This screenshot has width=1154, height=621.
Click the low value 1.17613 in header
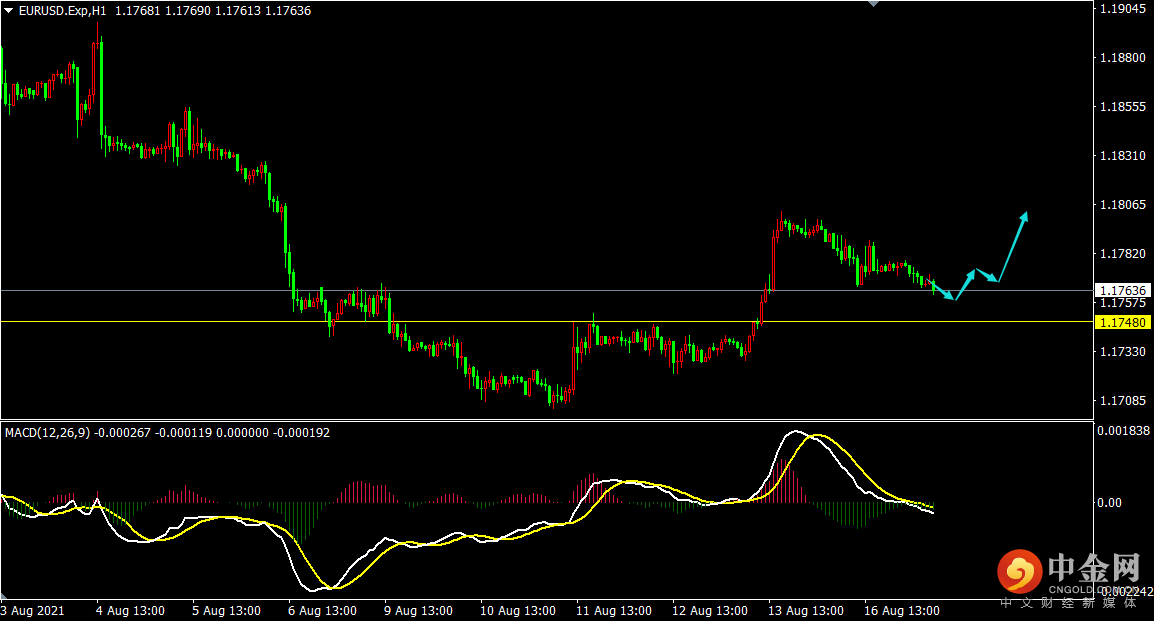pyautogui.click(x=238, y=11)
